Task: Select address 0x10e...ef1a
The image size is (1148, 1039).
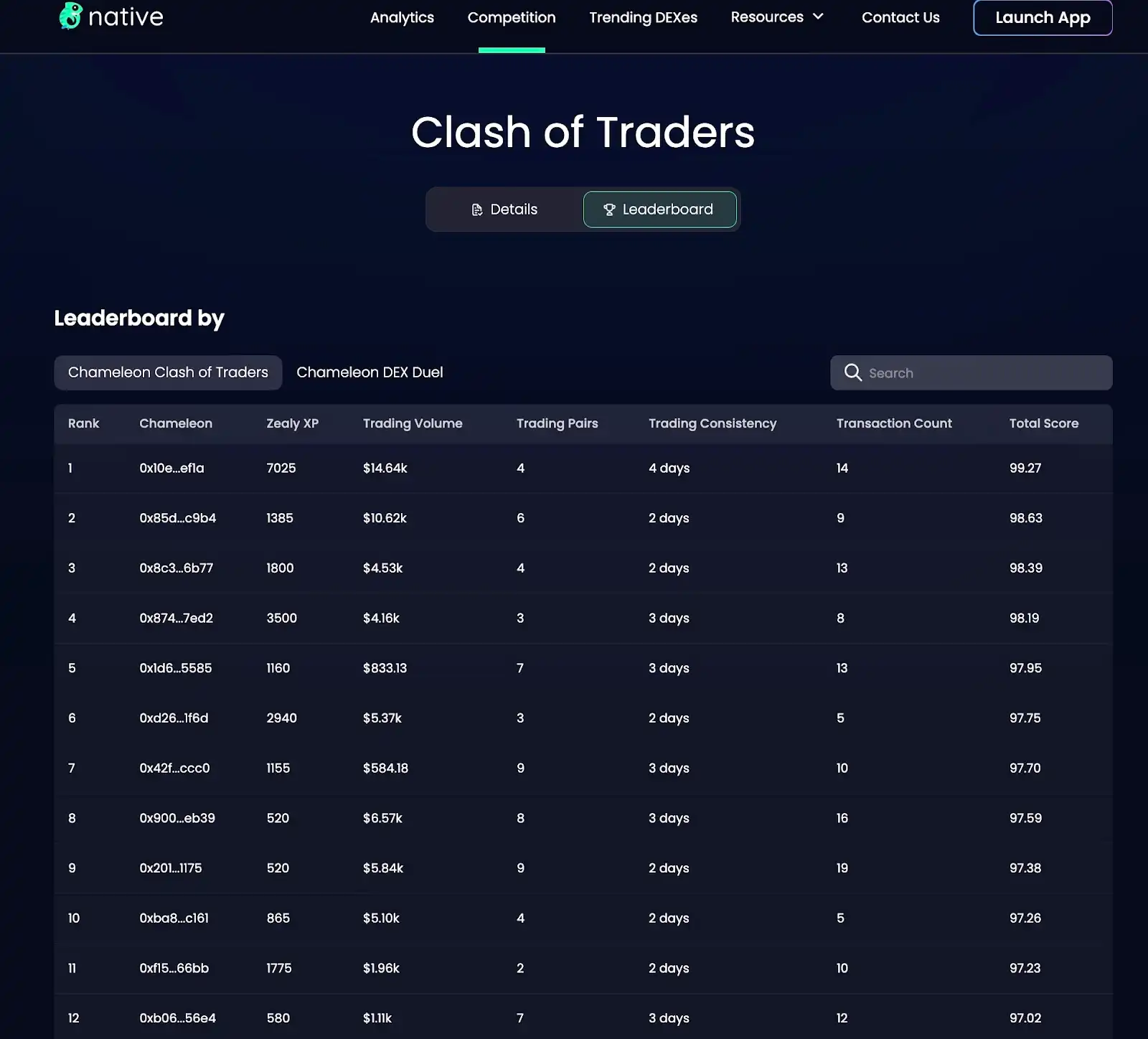Action: click(x=171, y=468)
